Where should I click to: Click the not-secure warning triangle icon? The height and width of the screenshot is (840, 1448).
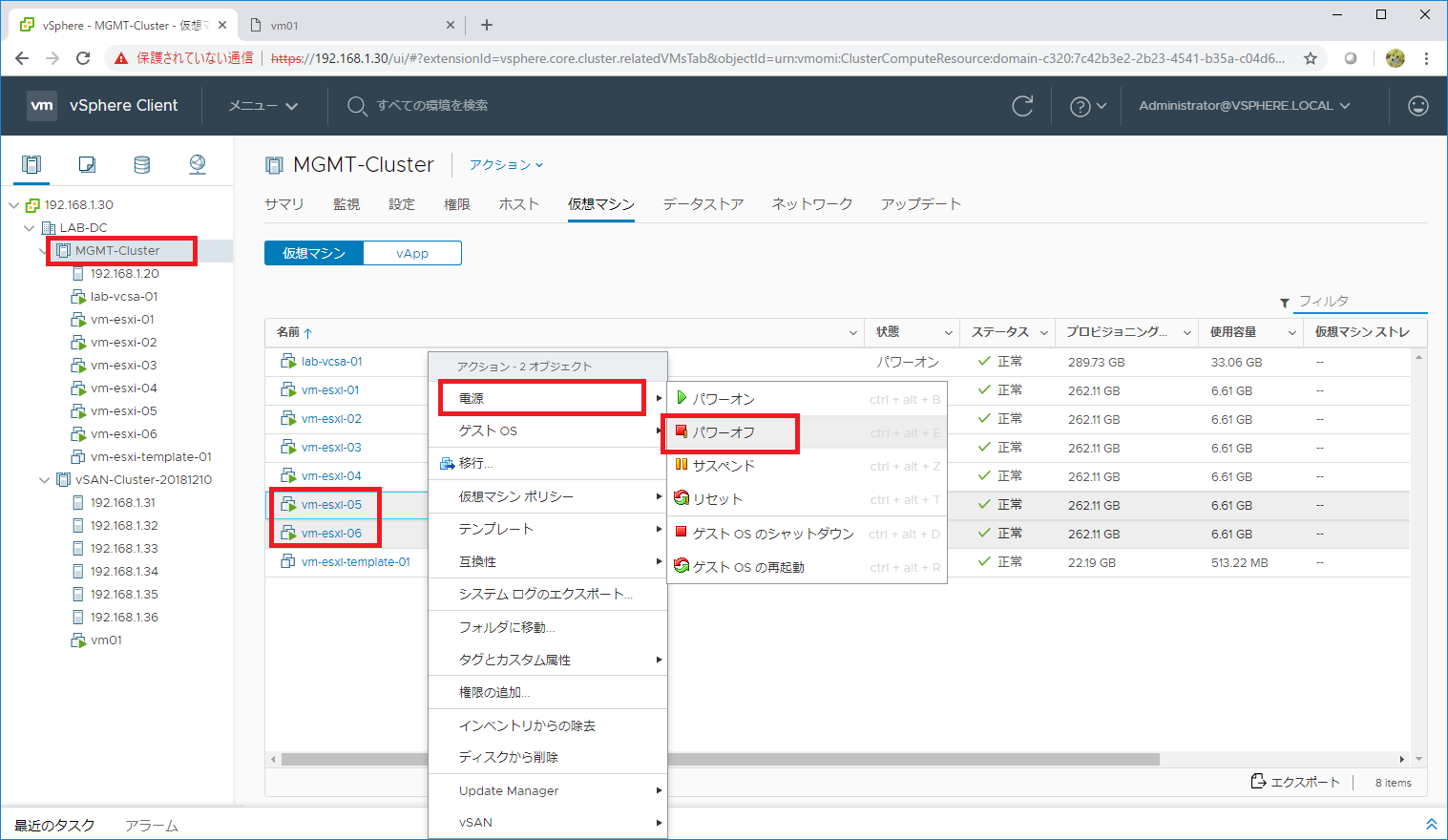[x=121, y=58]
